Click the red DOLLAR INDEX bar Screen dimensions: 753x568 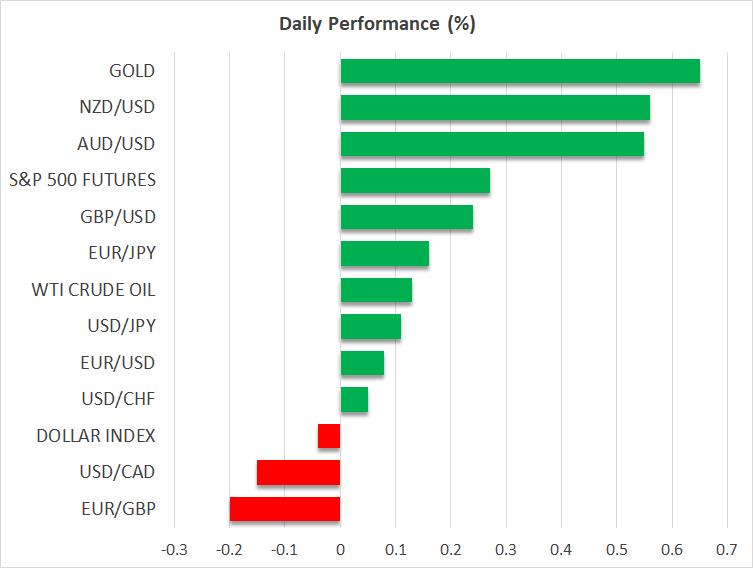(329, 436)
